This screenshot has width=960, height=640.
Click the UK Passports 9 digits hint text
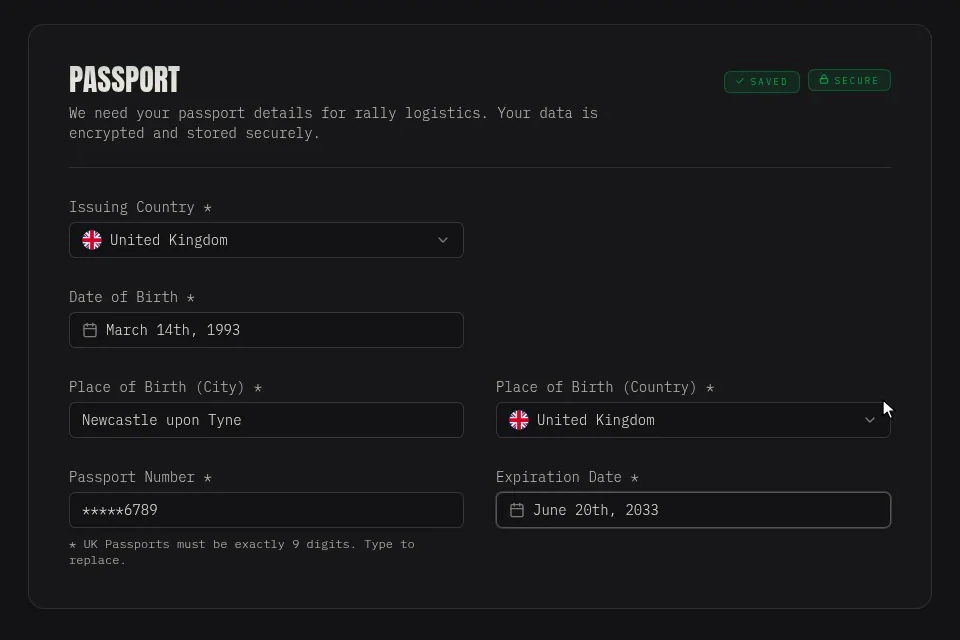tap(242, 552)
